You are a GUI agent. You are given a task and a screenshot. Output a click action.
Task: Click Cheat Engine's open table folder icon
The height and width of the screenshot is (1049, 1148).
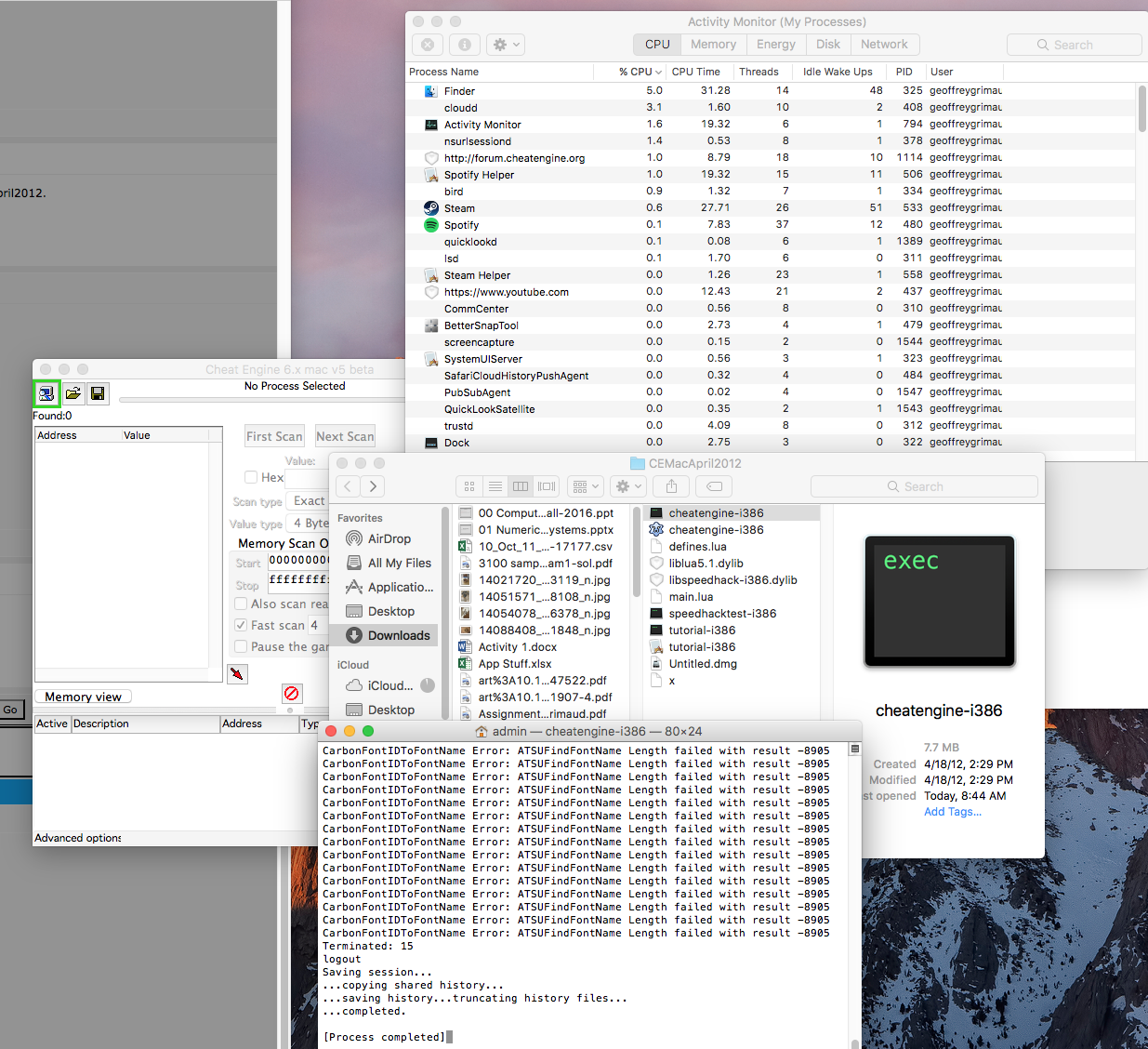coord(73,393)
